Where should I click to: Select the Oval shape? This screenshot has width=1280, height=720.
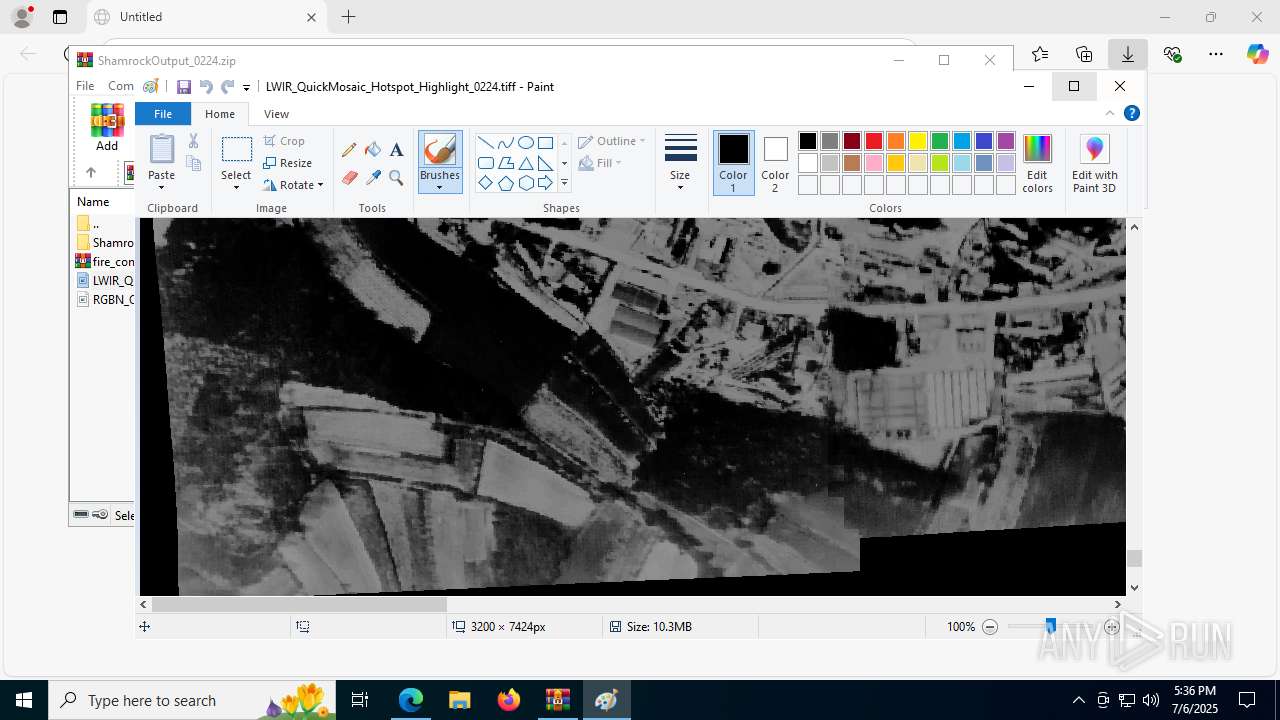coord(525,142)
